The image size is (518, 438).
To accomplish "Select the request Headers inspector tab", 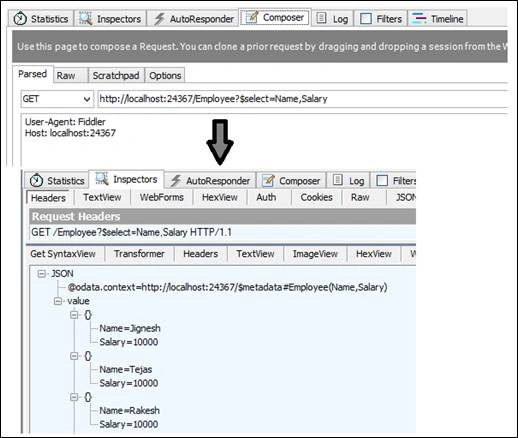I will [48, 198].
